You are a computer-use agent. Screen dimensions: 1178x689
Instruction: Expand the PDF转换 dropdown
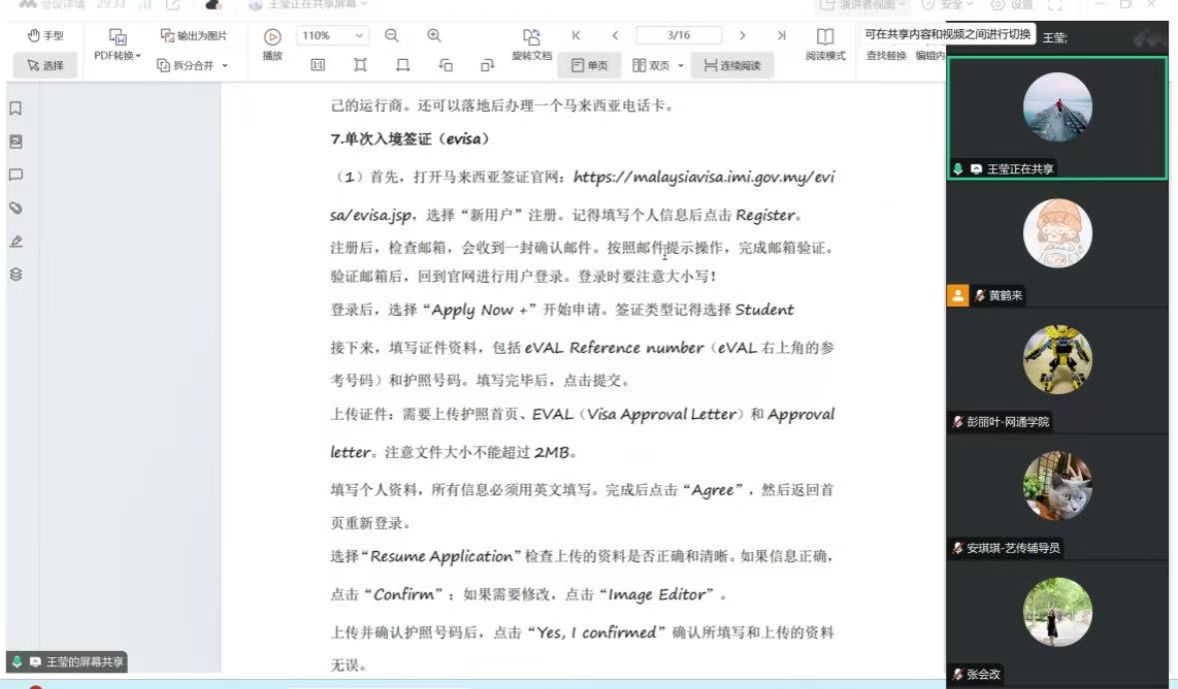click(118, 56)
